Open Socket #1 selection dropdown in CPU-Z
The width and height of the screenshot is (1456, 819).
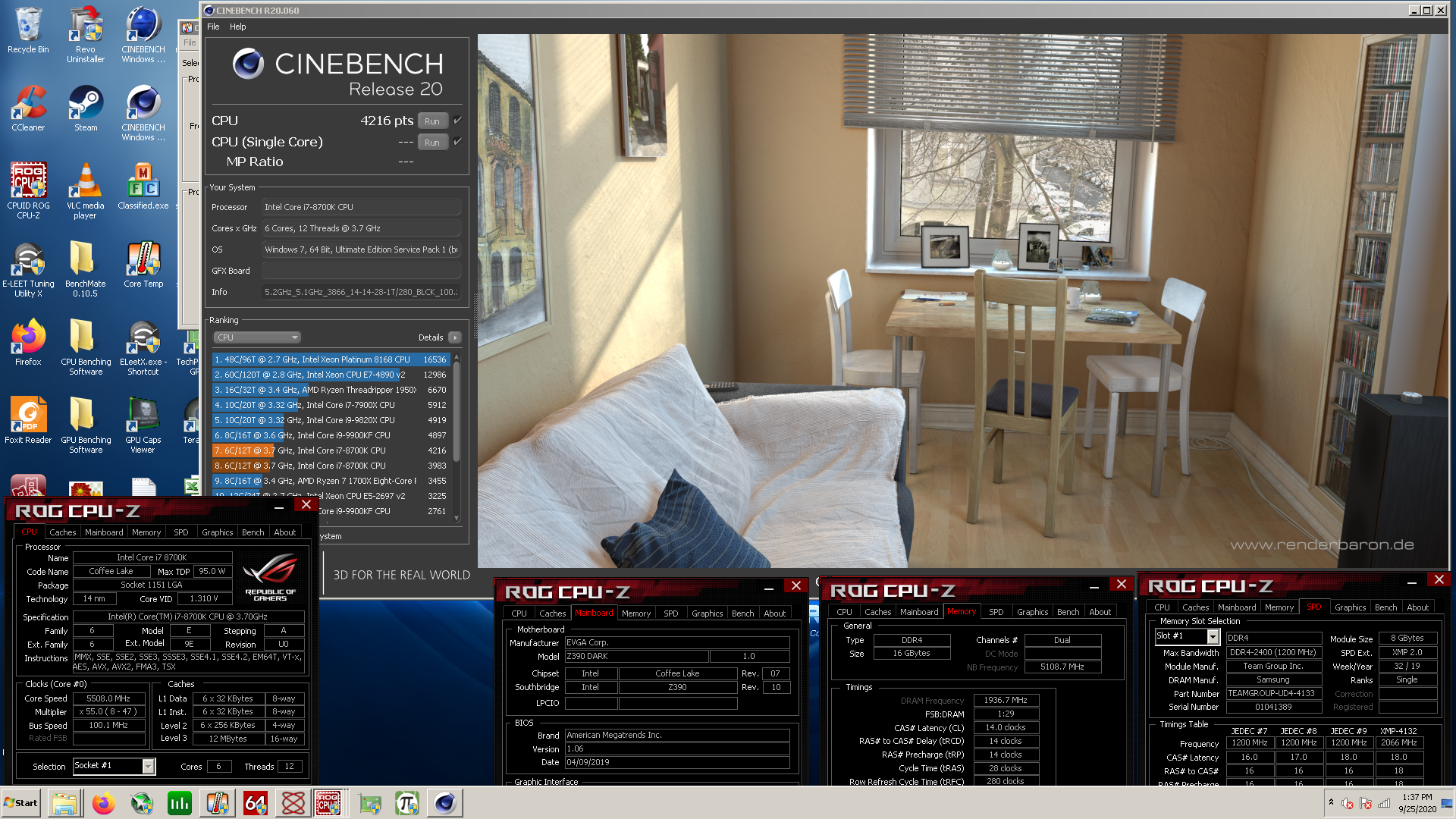coord(149,766)
